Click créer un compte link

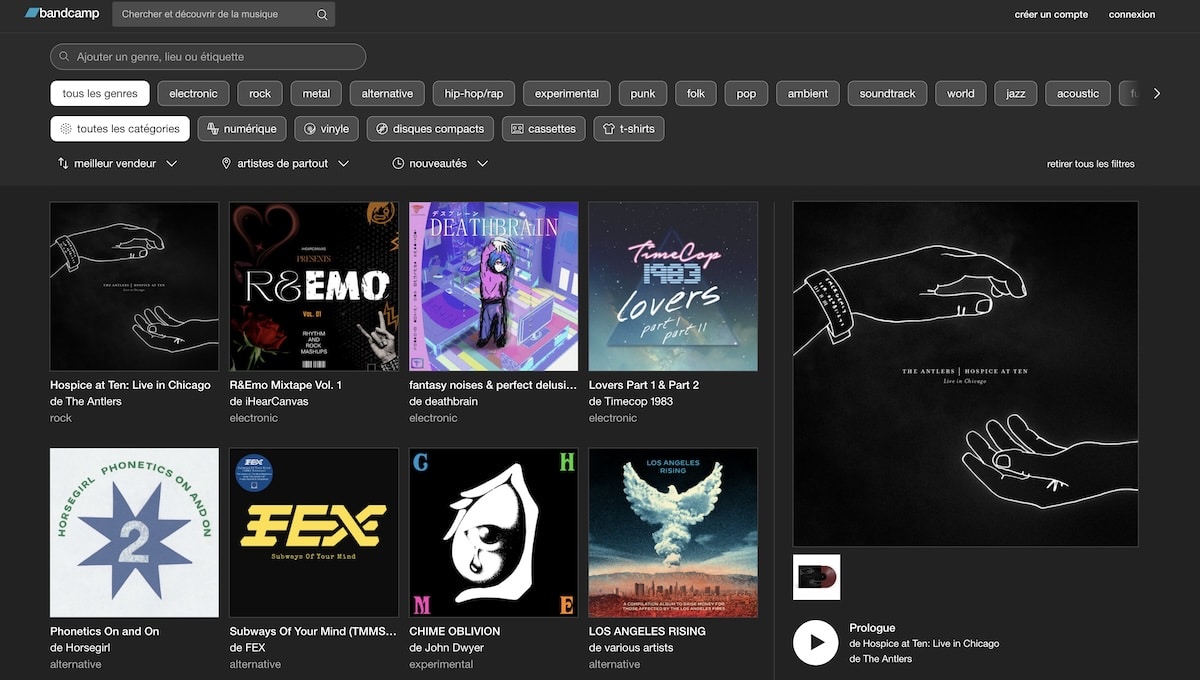tap(1051, 15)
